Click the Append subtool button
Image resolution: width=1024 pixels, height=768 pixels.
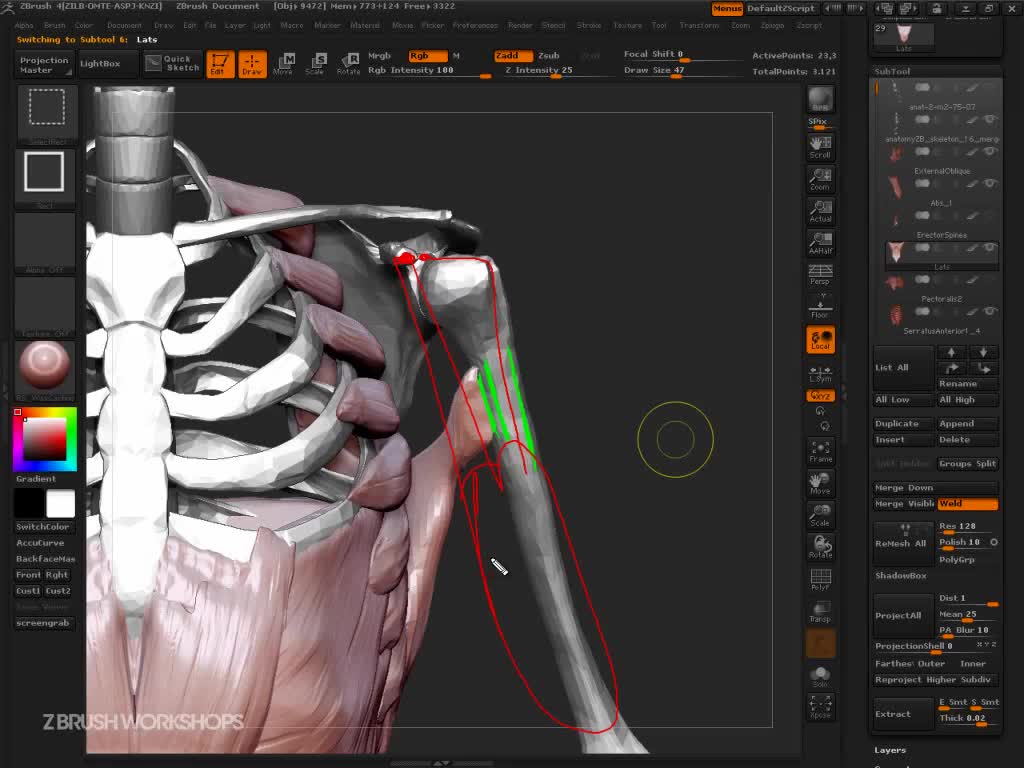click(x=967, y=423)
